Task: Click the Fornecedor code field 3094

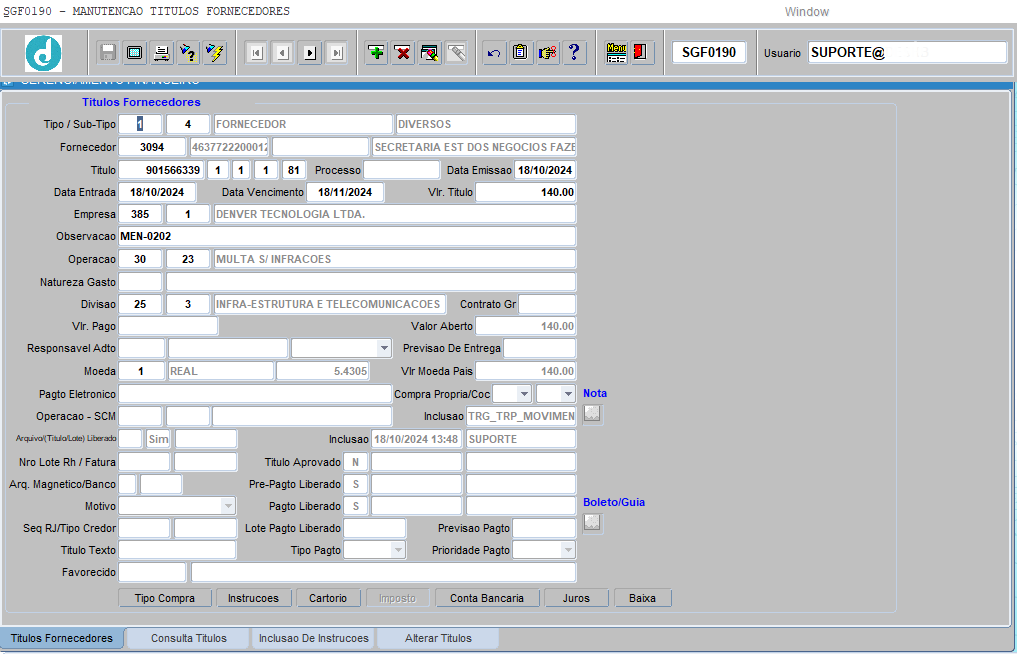Action: coord(152,147)
